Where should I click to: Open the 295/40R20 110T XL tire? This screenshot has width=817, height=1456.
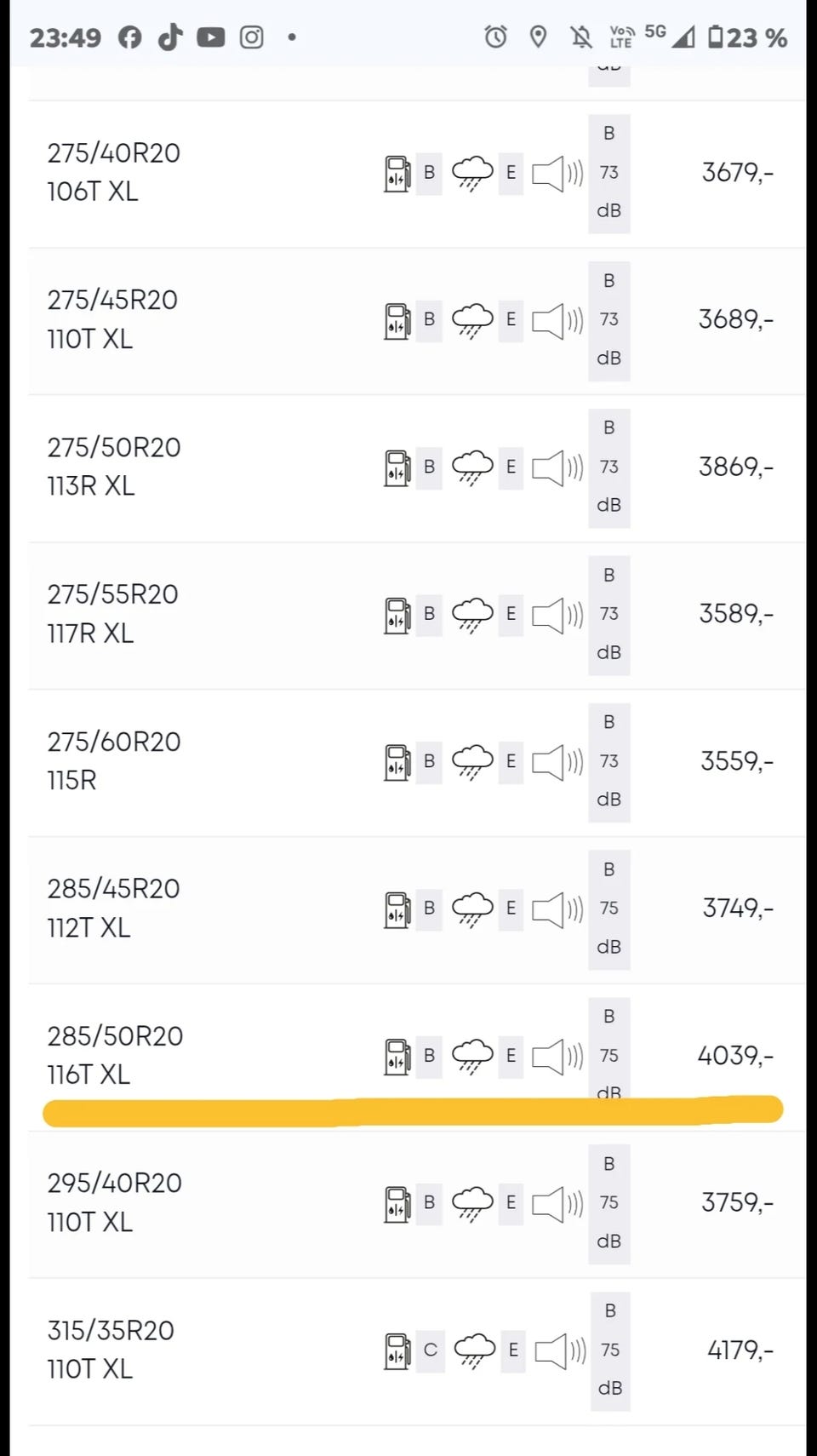pyautogui.click(x=114, y=1202)
